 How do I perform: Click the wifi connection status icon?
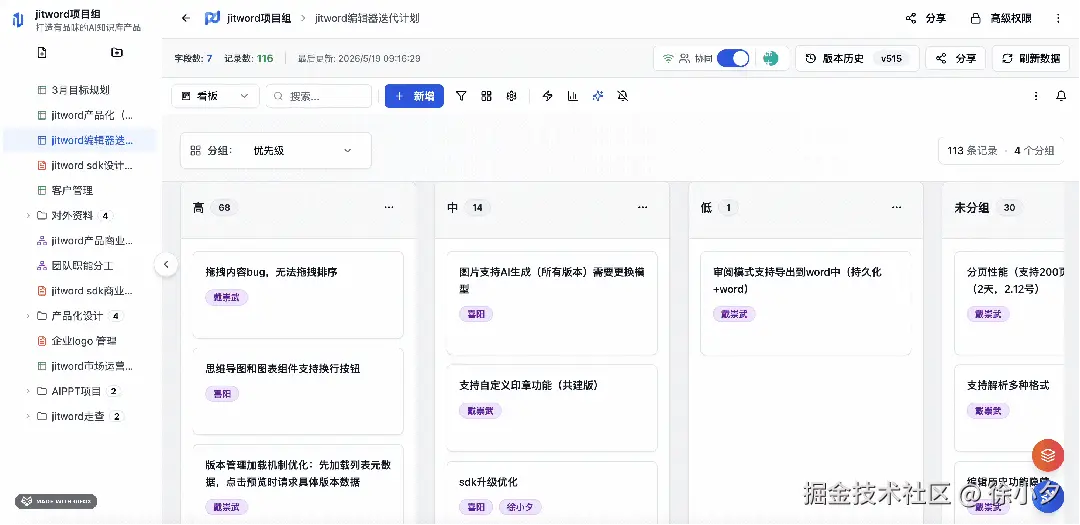[x=667, y=59]
